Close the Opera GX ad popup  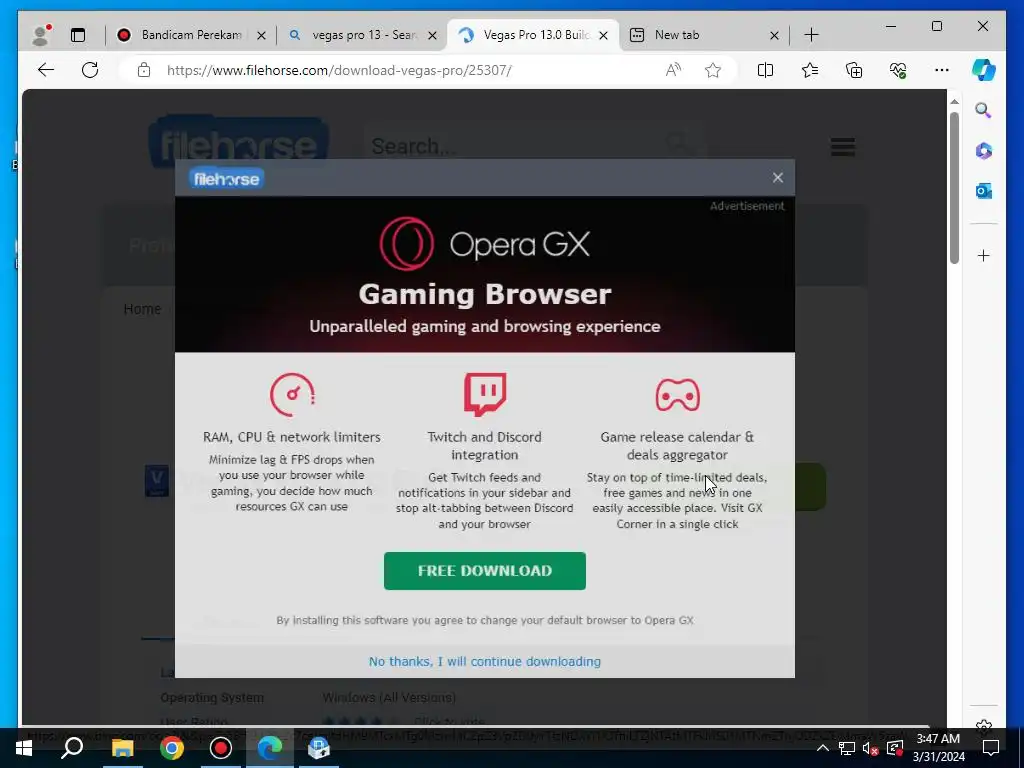(777, 178)
